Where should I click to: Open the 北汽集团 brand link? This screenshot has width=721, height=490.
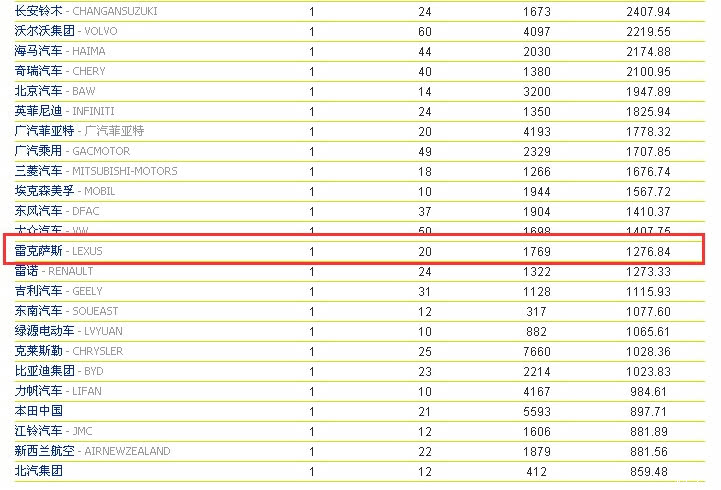[x=39, y=471]
